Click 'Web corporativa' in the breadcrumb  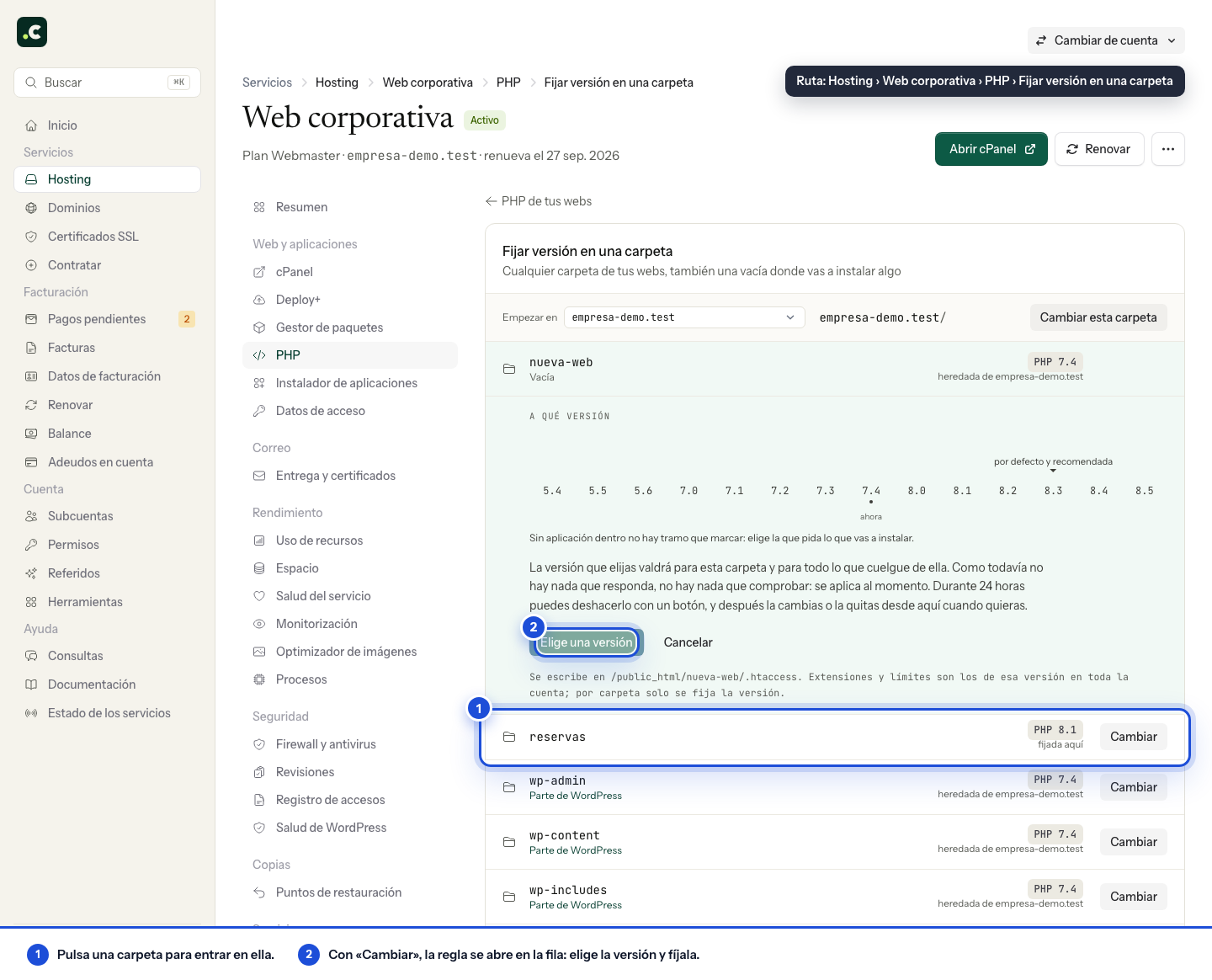(x=428, y=83)
